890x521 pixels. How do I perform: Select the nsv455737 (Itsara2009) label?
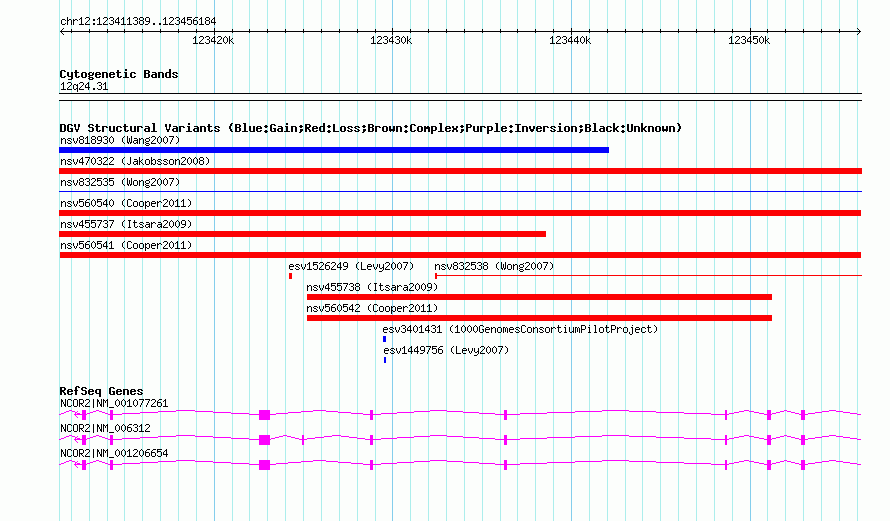click(126, 224)
